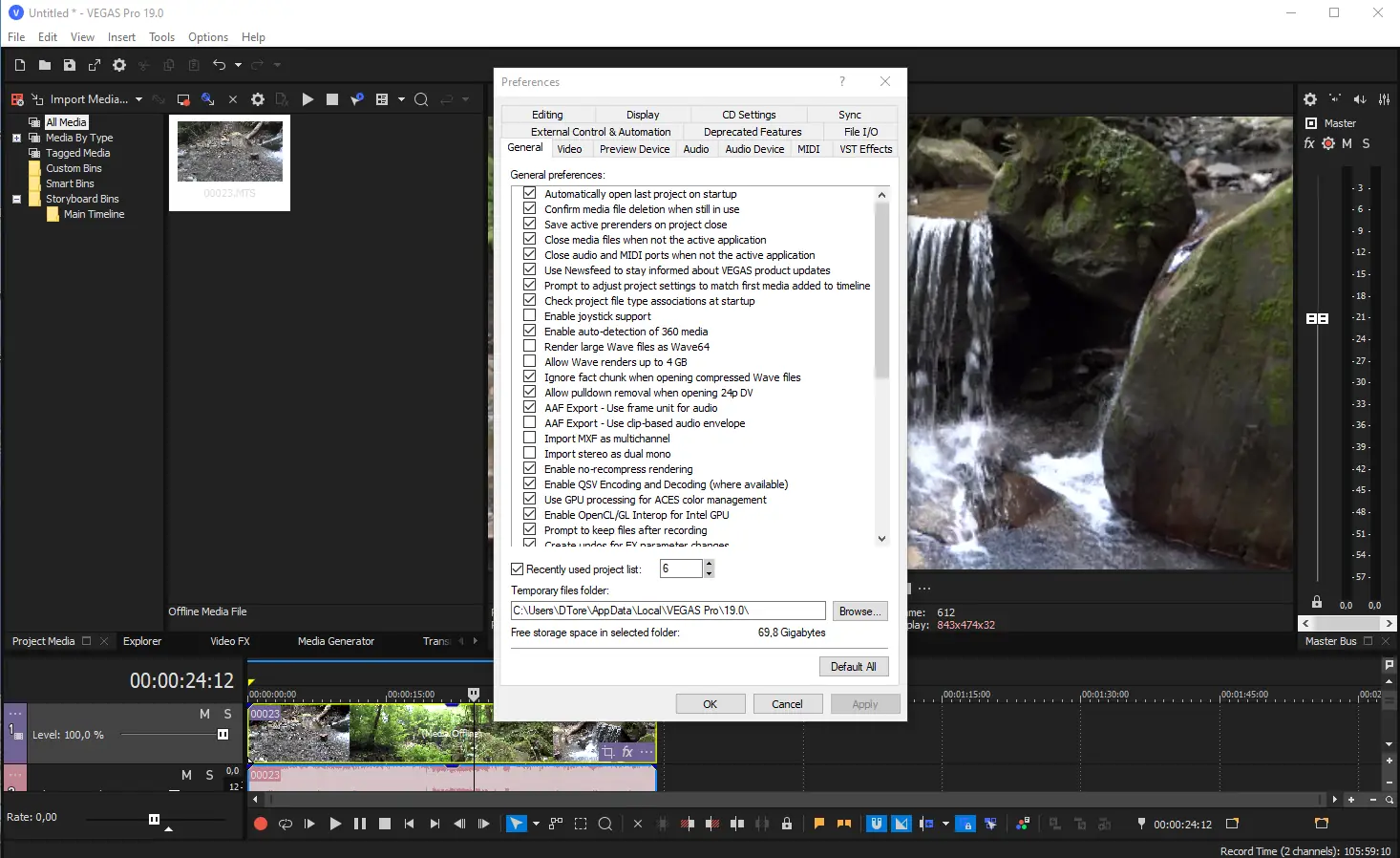The width and height of the screenshot is (1400, 858).
Task: Insert a marker with the orange flag icon
Action: pyautogui.click(x=819, y=824)
